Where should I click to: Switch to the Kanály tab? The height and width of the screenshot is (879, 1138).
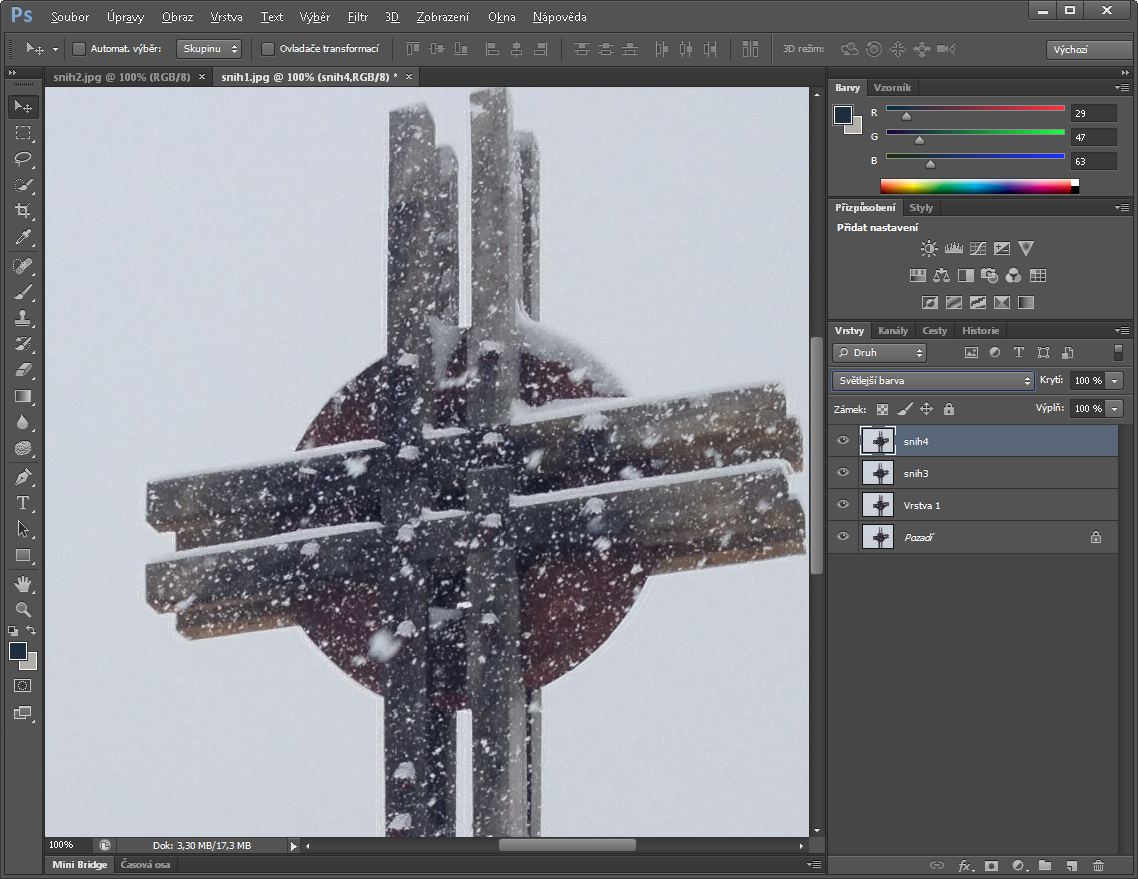point(892,331)
